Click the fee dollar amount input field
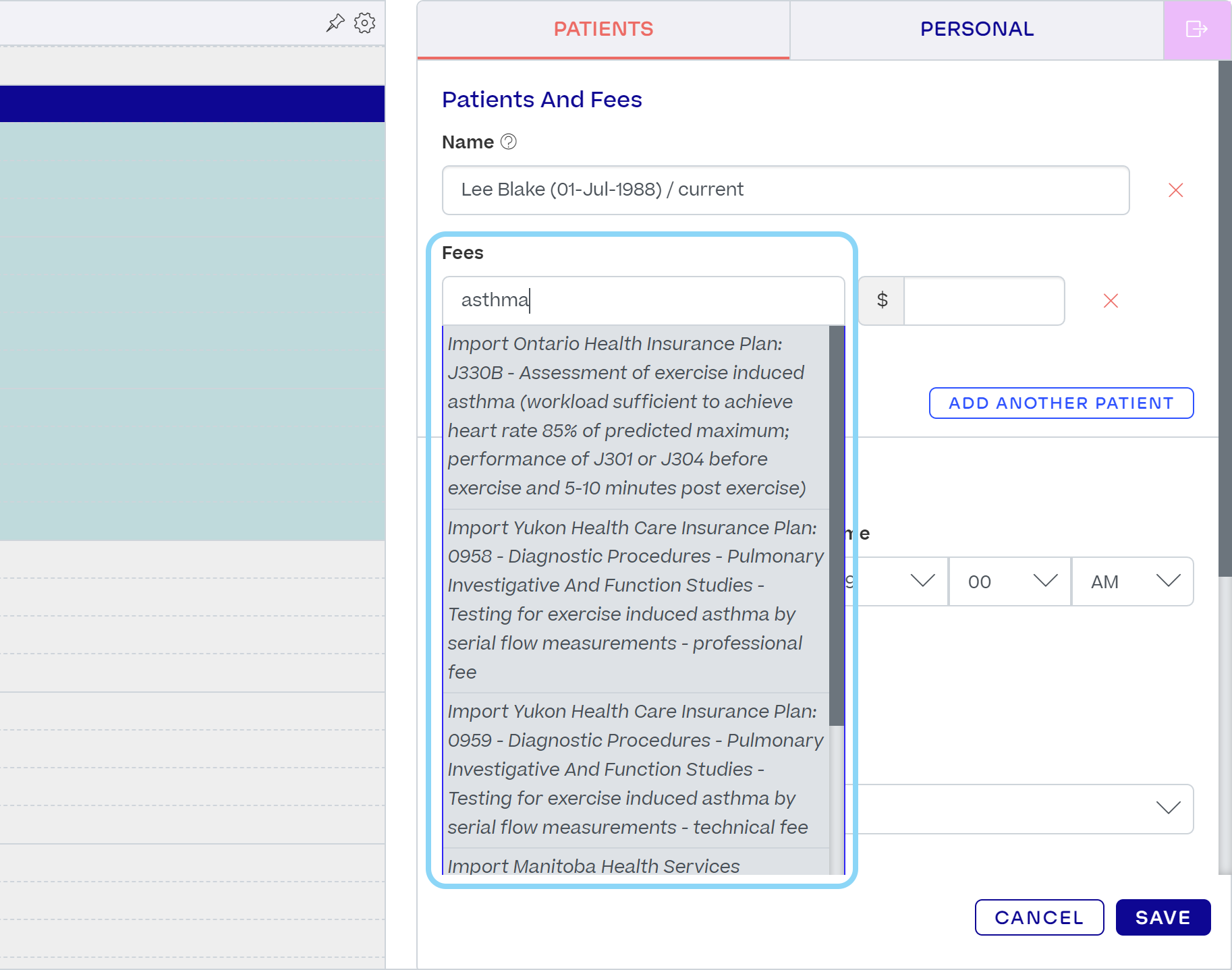This screenshot has height=970, width=1232. pos(984,301)
